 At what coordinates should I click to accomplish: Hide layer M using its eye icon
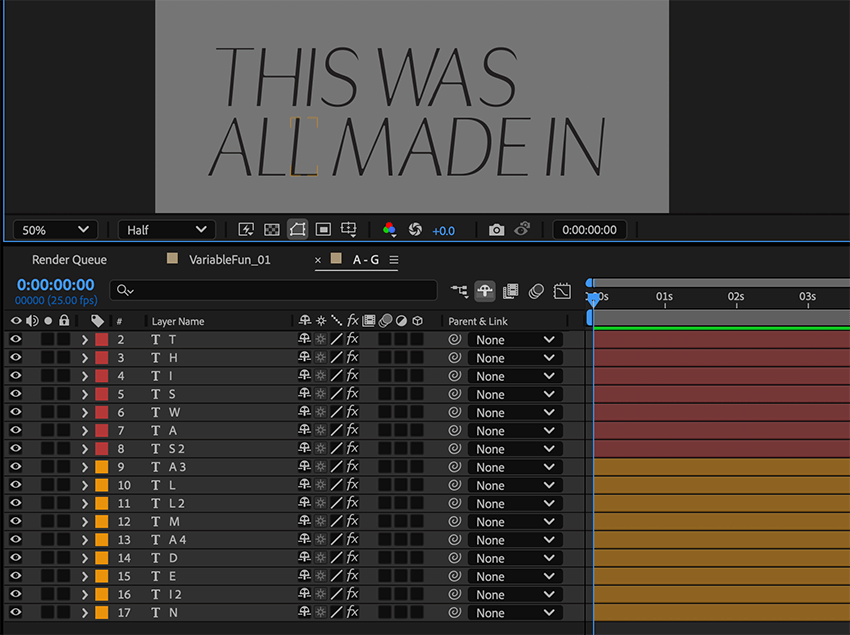pyautogui.click(x=16, y=522)
